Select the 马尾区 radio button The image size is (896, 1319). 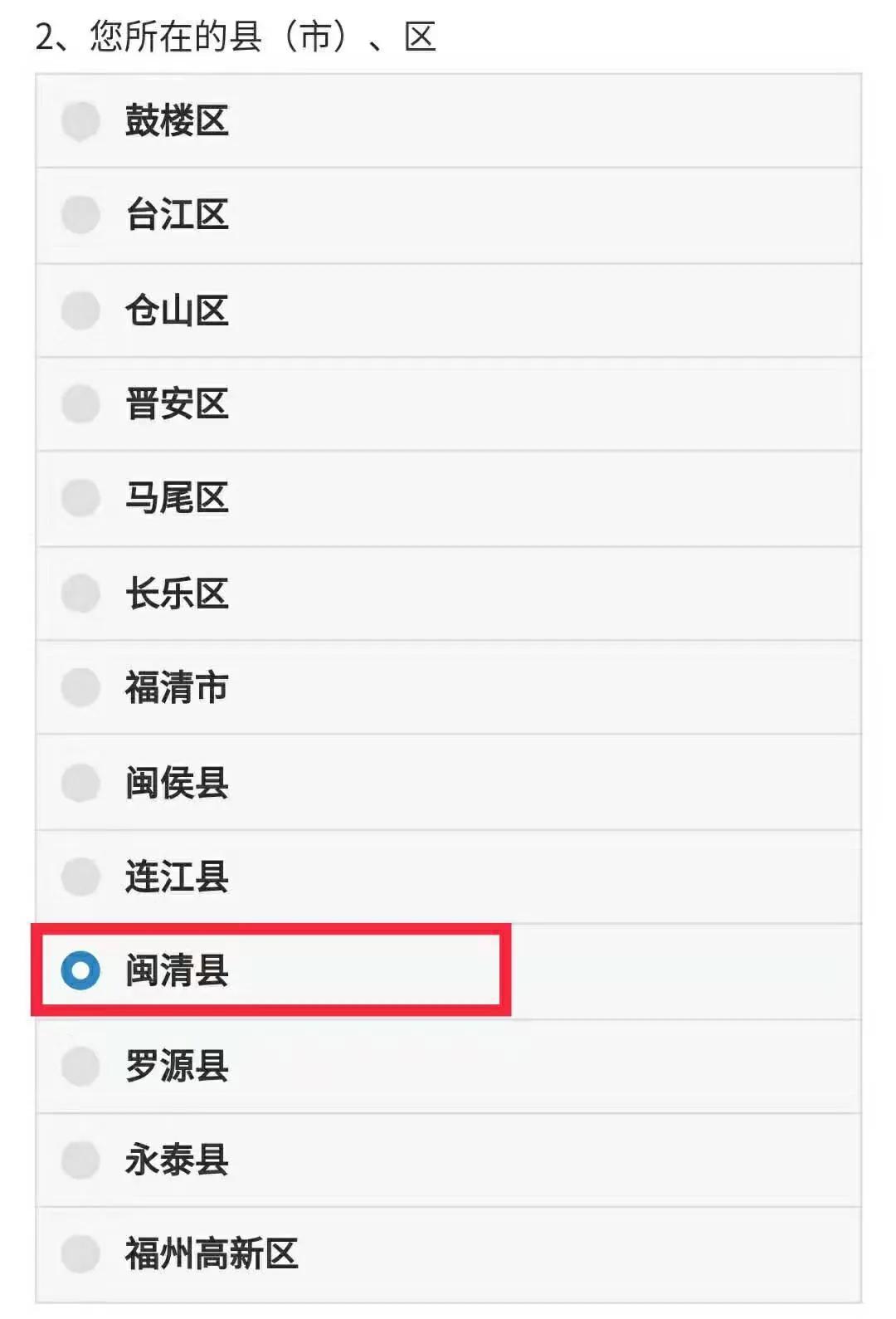click(80, 500)
